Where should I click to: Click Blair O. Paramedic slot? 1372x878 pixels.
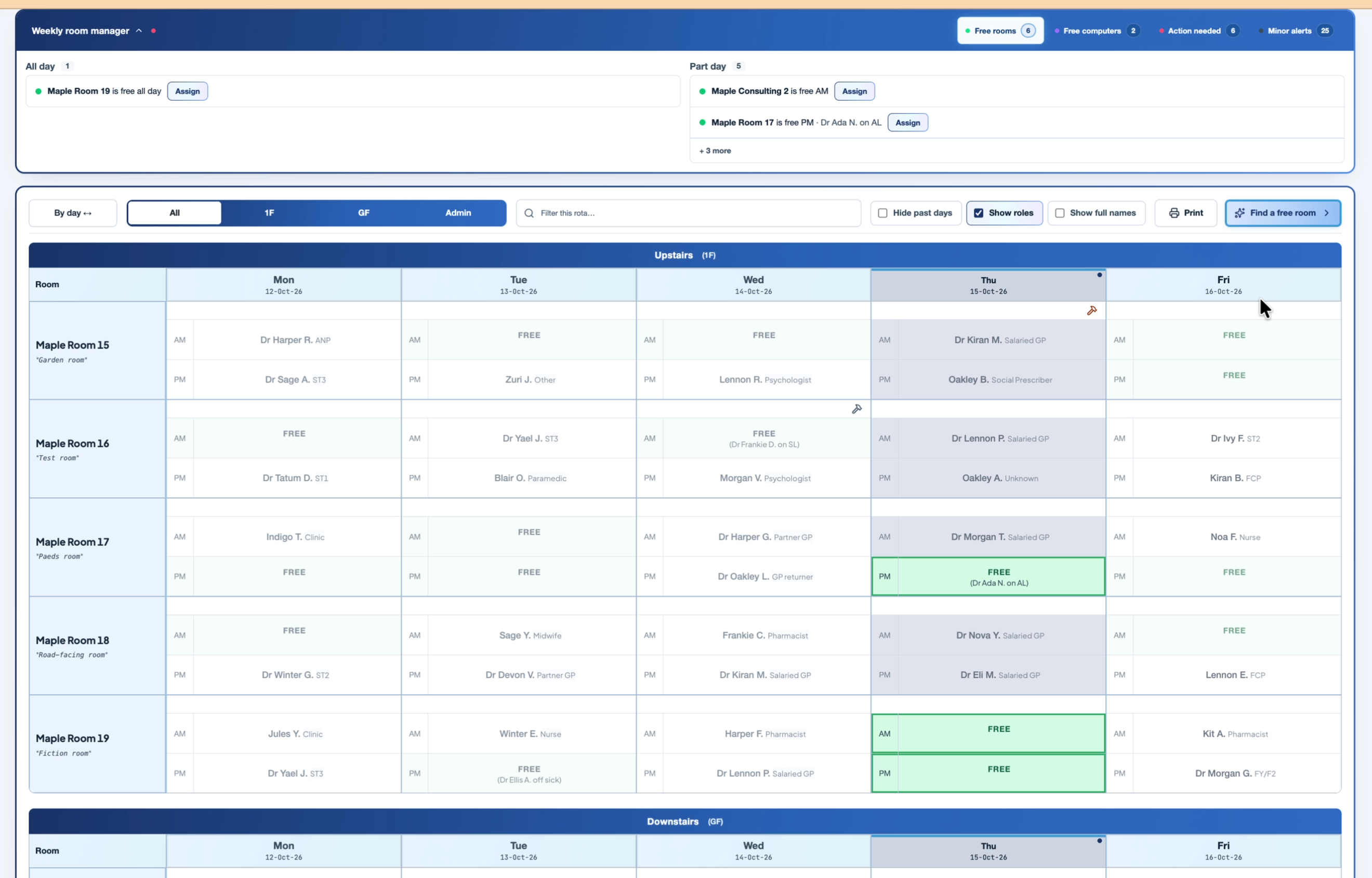tap(530, 478)
